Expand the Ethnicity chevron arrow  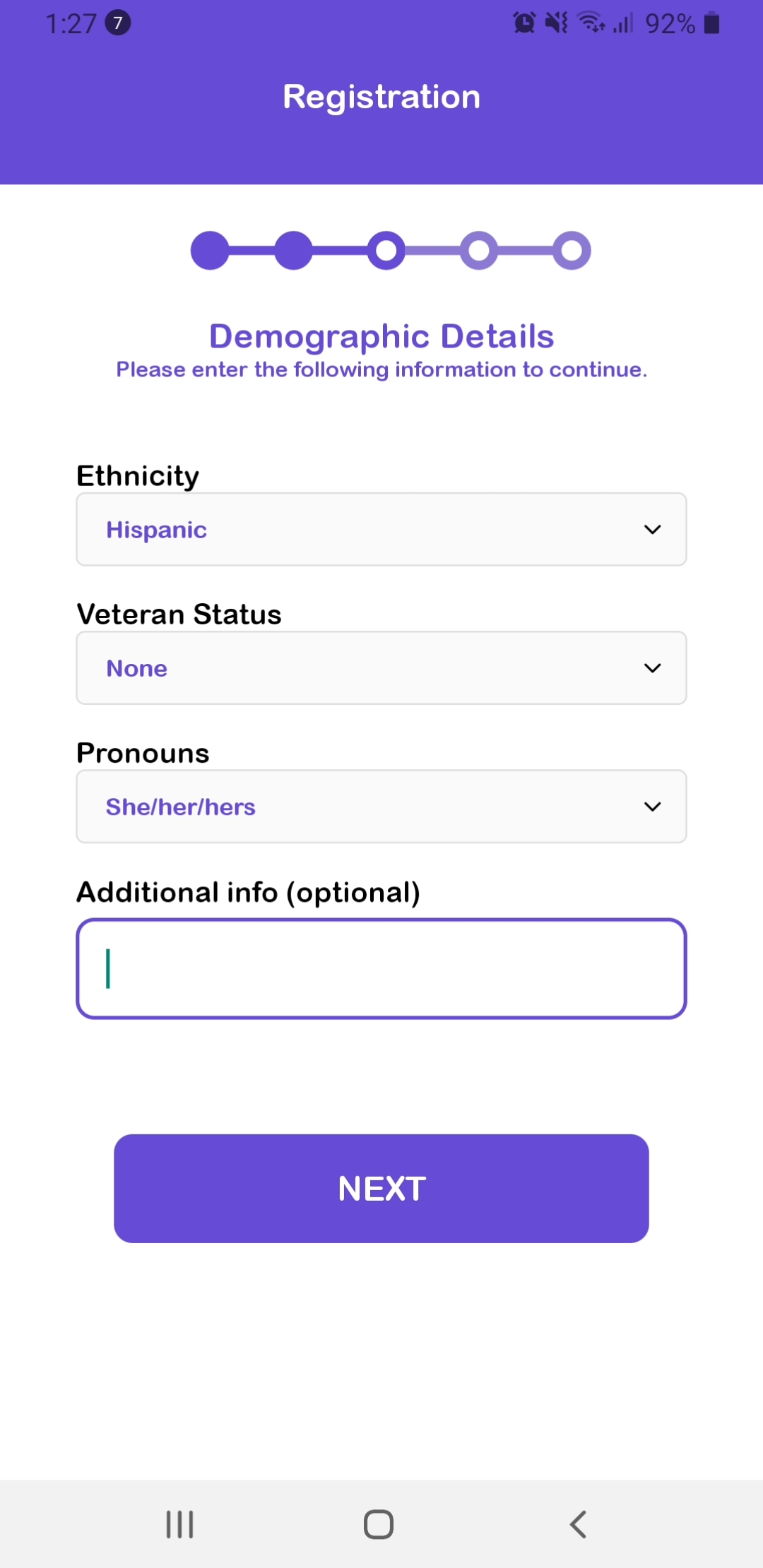click(x=653, y=529)
